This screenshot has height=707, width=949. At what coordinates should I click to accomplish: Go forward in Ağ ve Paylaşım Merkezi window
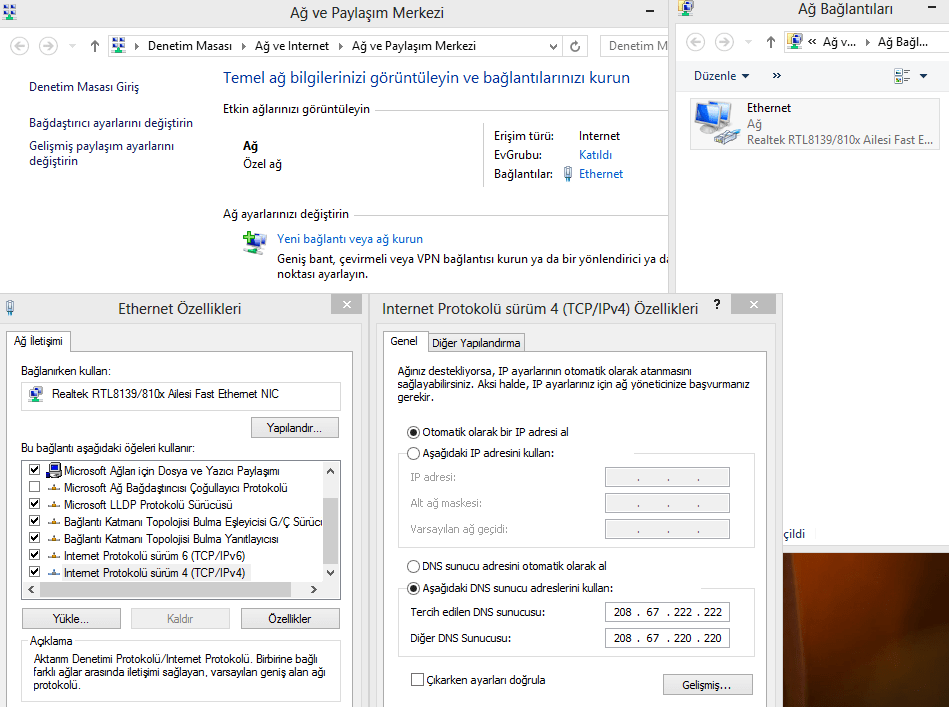point(48,46)
